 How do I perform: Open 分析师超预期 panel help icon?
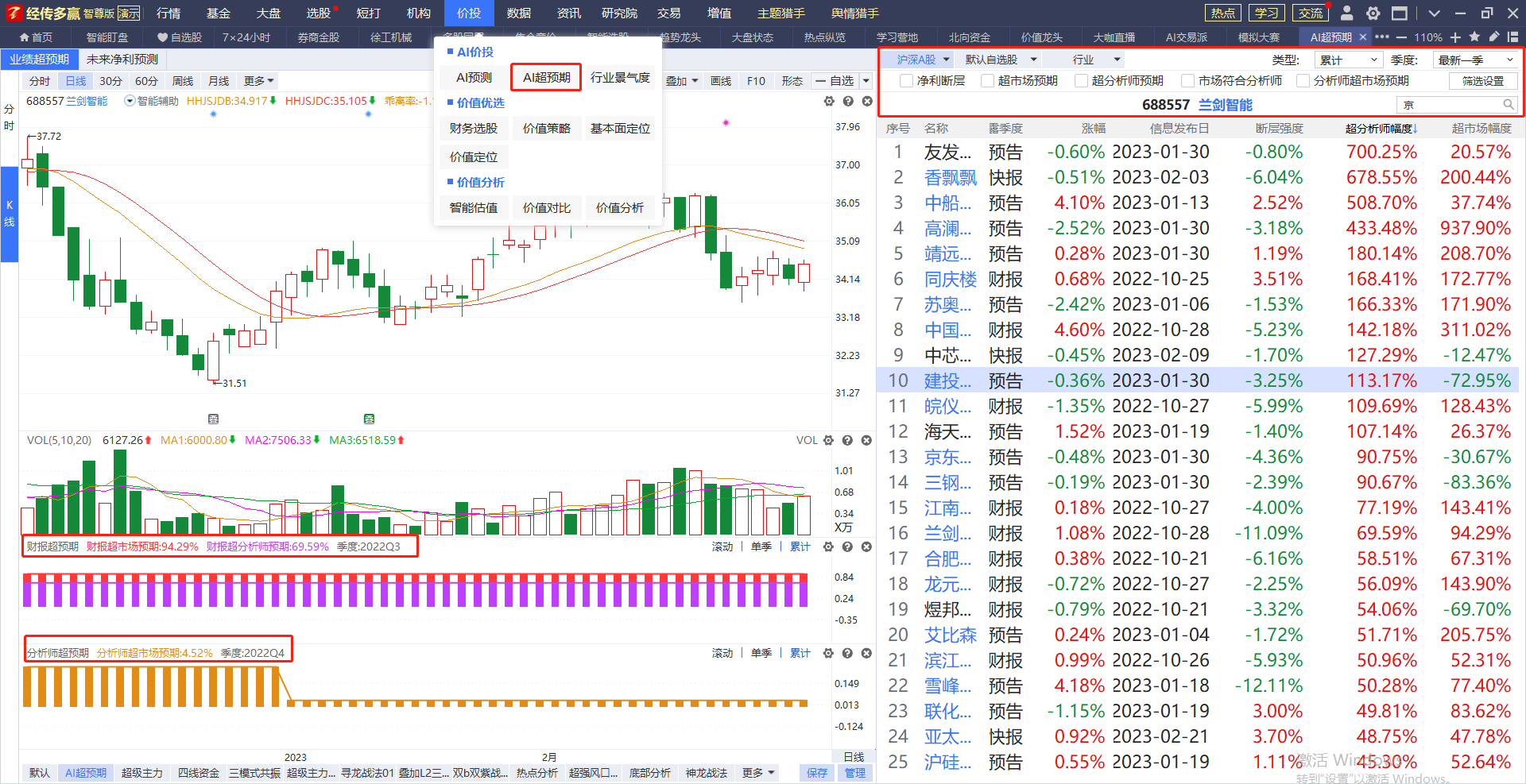pos(847,653)
